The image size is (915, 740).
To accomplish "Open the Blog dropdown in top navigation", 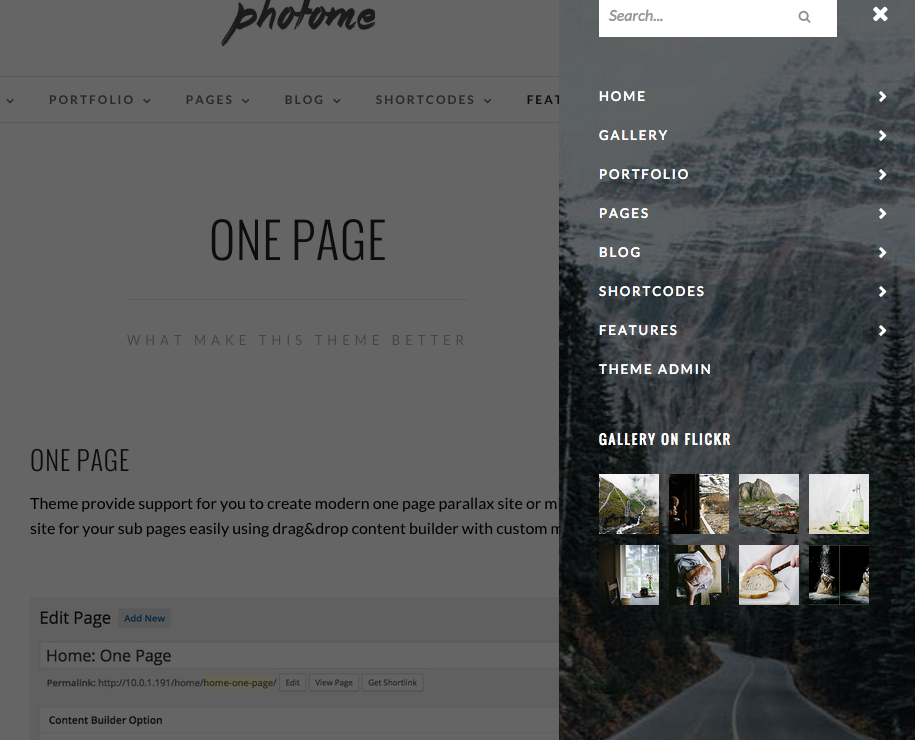I will 312,100.
